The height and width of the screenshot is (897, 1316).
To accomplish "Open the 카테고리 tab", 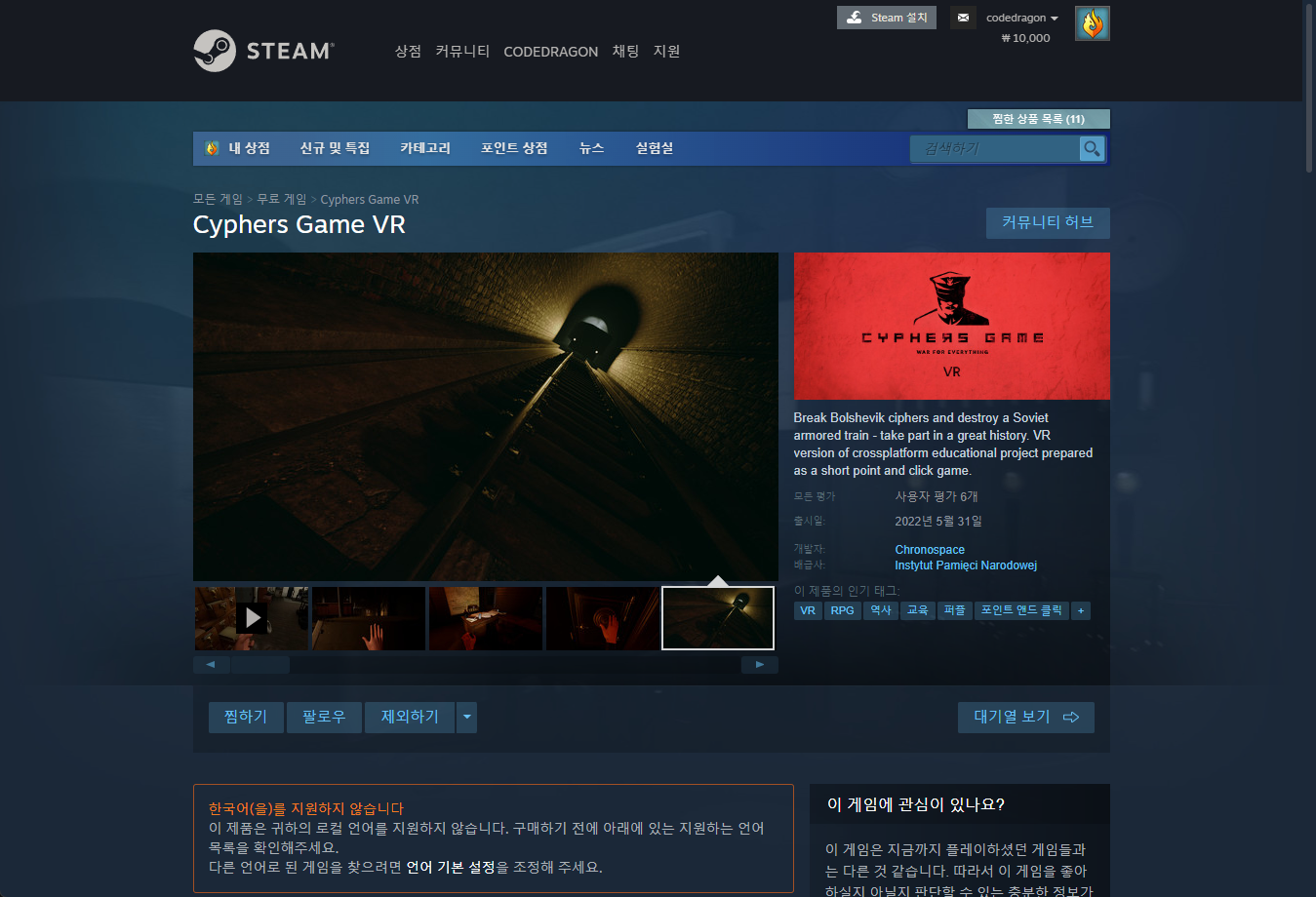I will (x=425, y=148).
